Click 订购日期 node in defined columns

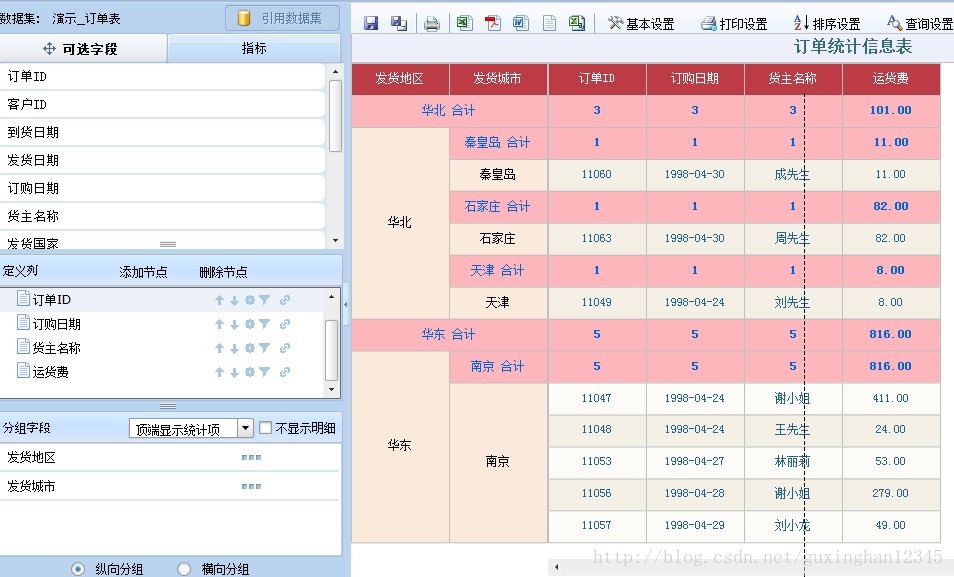[x=57, y=324]
